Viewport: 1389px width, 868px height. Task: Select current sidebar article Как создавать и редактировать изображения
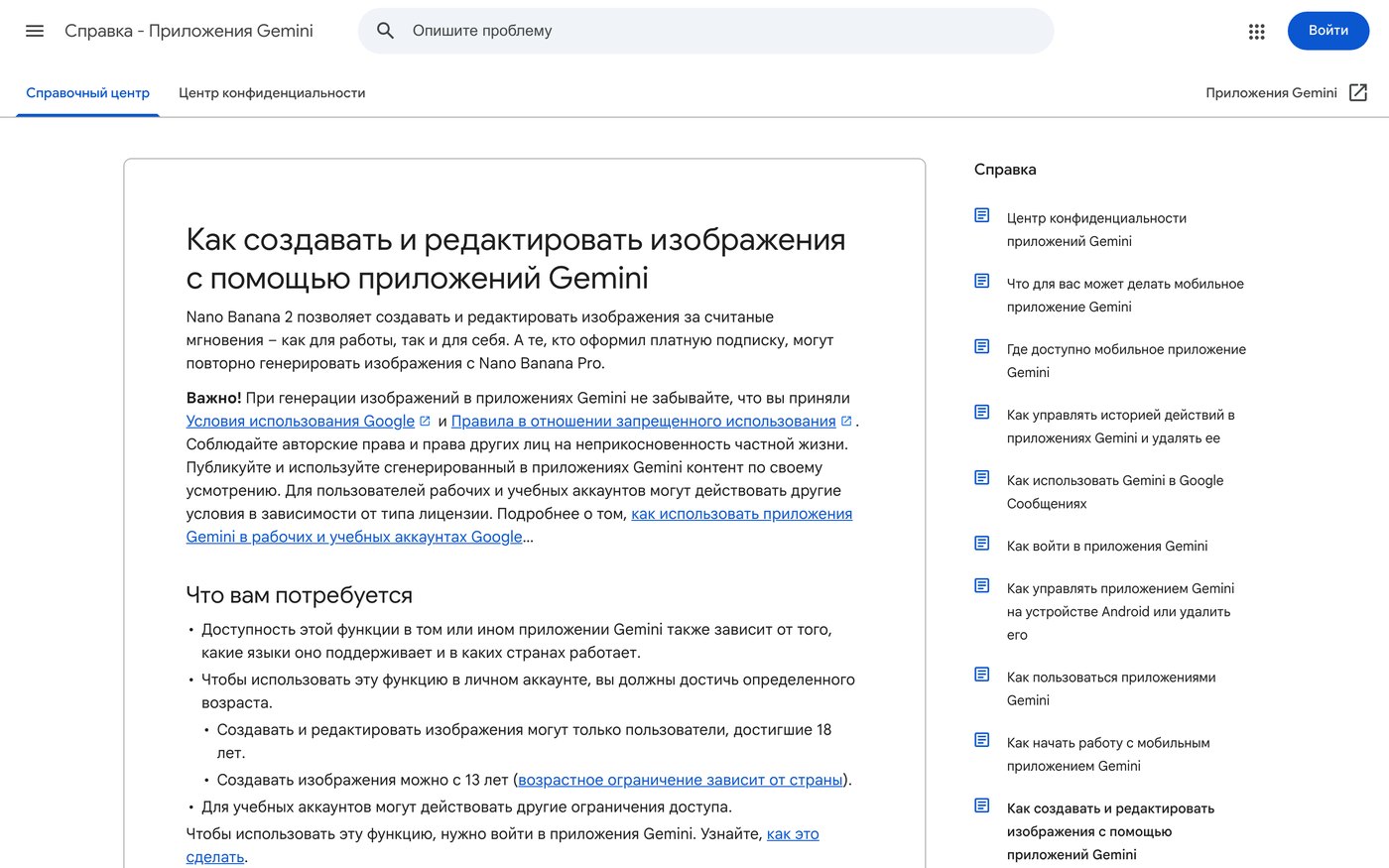point(1110,831)
